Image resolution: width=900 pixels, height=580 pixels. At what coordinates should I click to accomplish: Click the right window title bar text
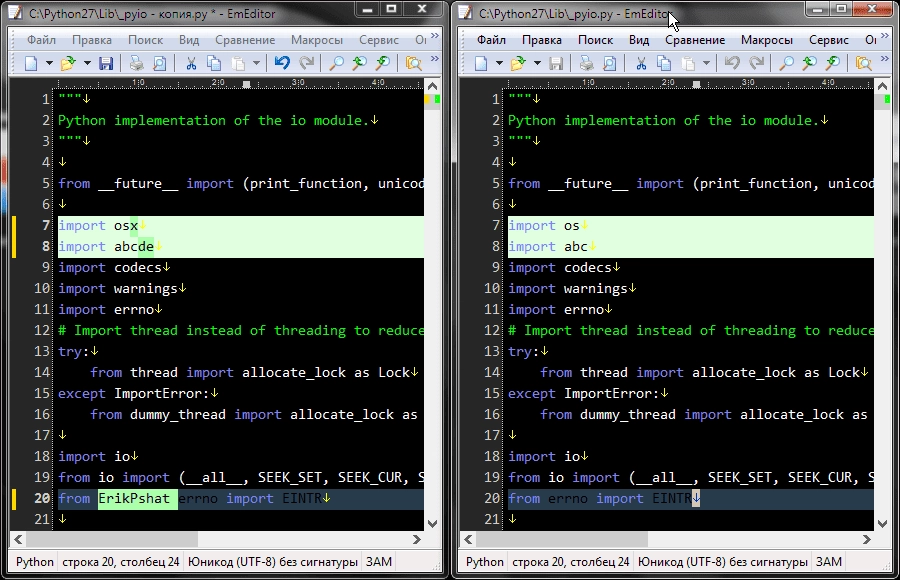pyautogui.click(x=574, y=14)
